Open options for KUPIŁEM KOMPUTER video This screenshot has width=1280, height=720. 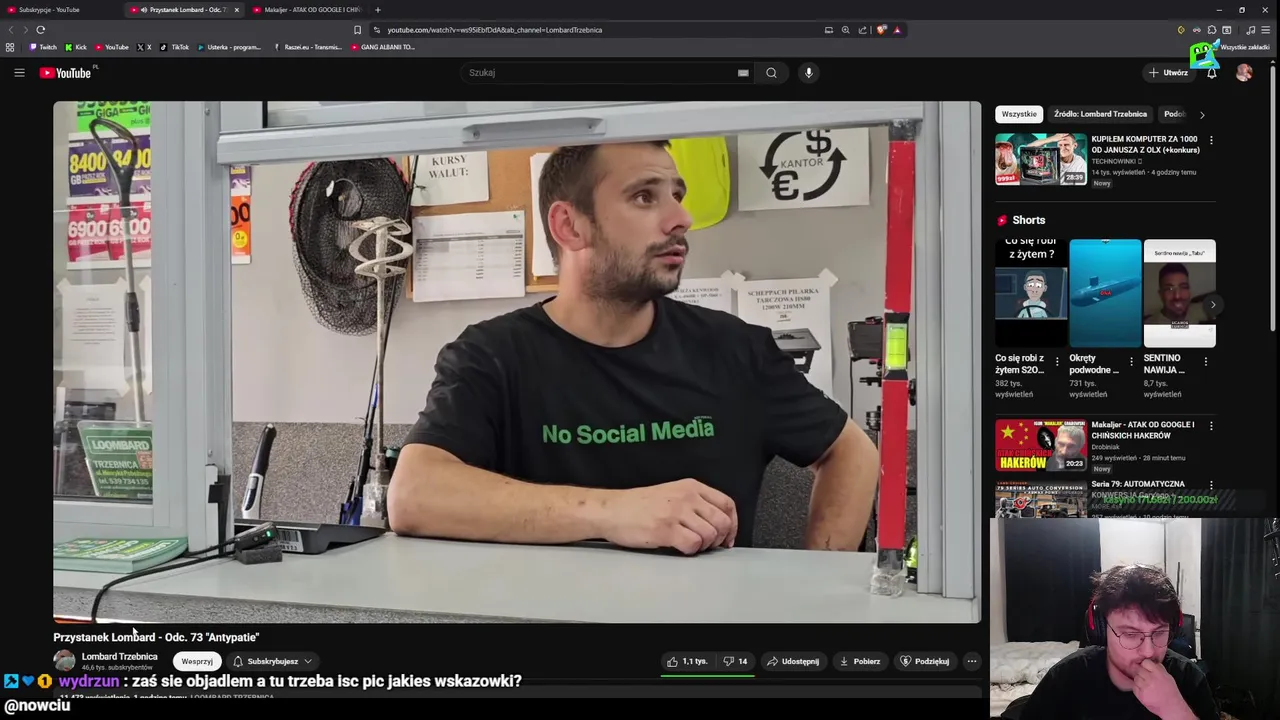1211,140
